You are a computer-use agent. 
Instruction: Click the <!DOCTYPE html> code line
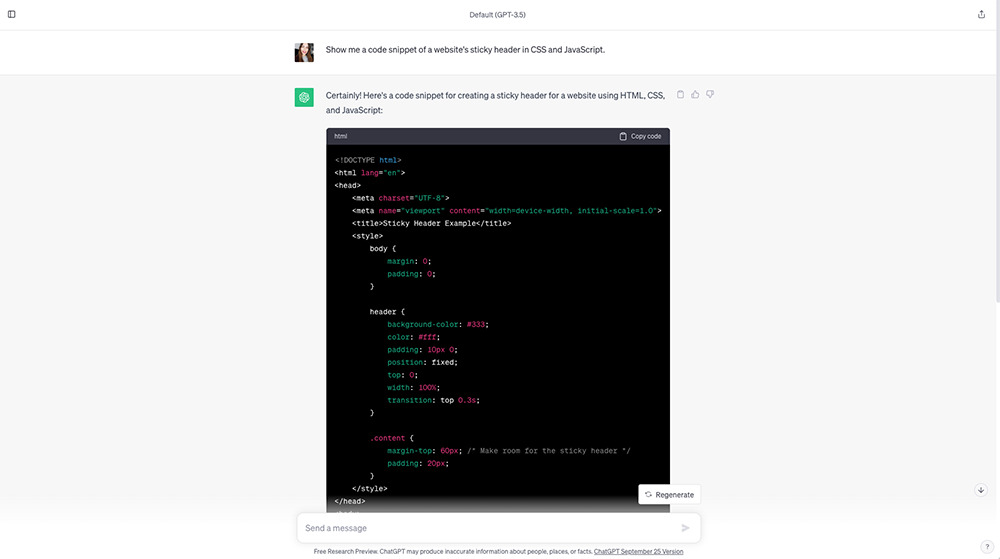368,161
